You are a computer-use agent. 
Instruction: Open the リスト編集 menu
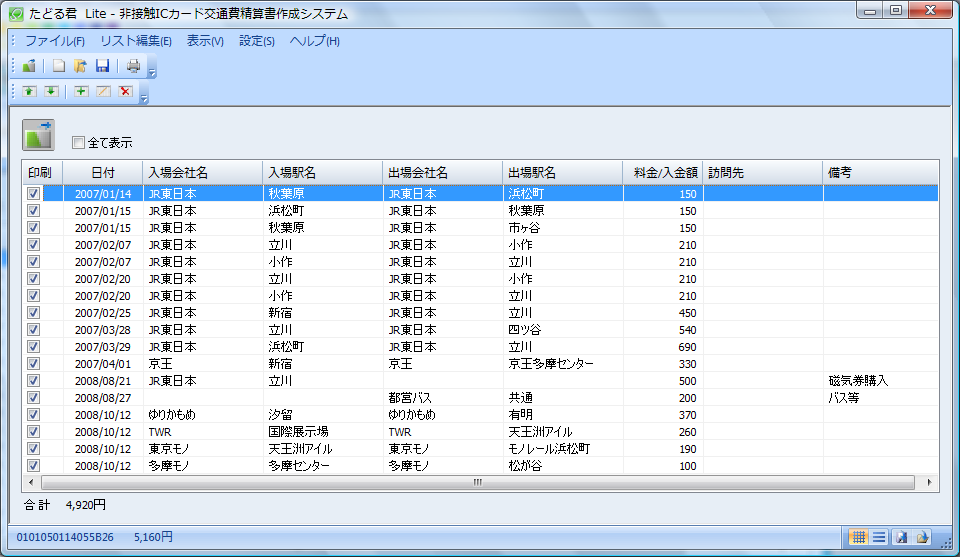click(x=135, y=41)
